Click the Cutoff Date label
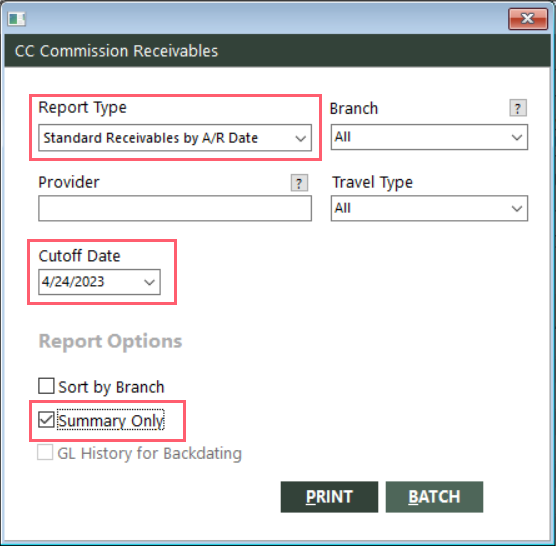The width and height of the screenshot is (556, 546). click(x=79, y=256)
